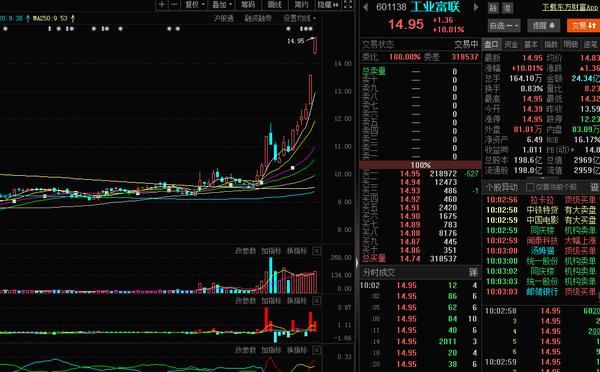Close the volume indicator panel
Viewport: 600px width, 372px height.
click(316, 251)
